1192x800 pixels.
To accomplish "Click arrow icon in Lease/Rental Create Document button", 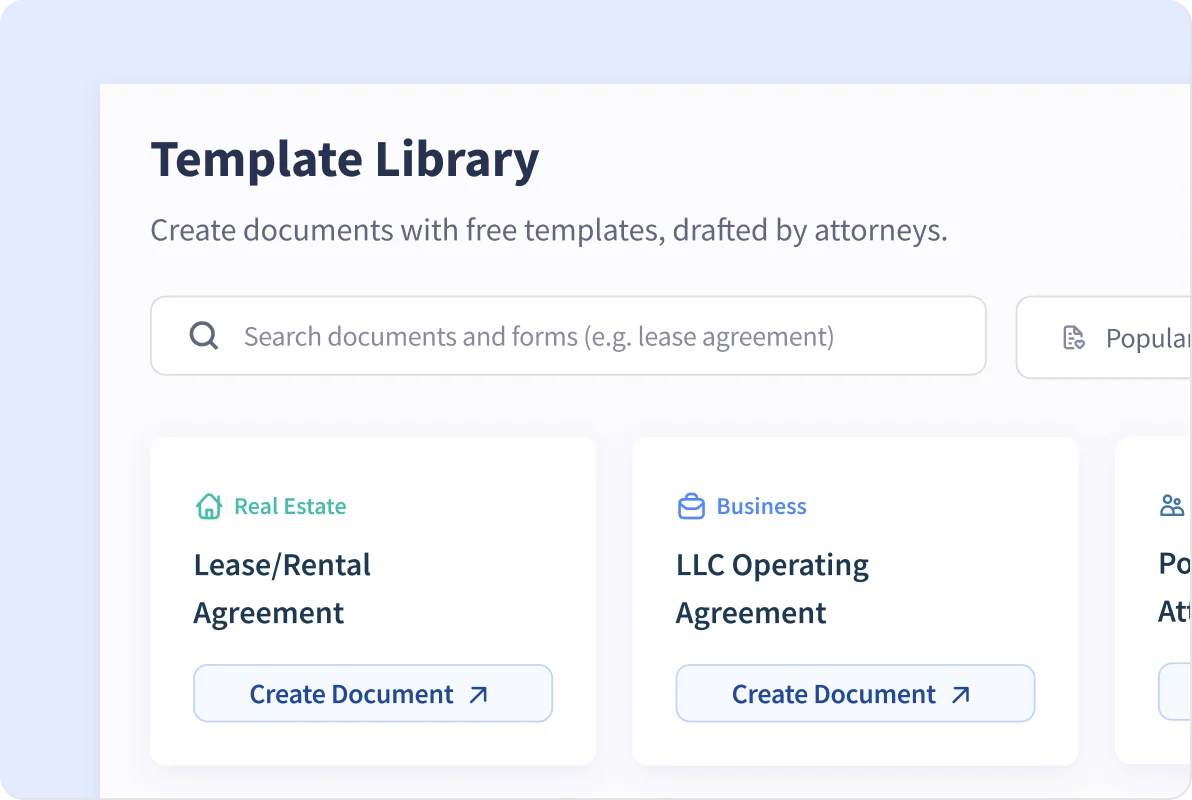I will click(479, 695).
